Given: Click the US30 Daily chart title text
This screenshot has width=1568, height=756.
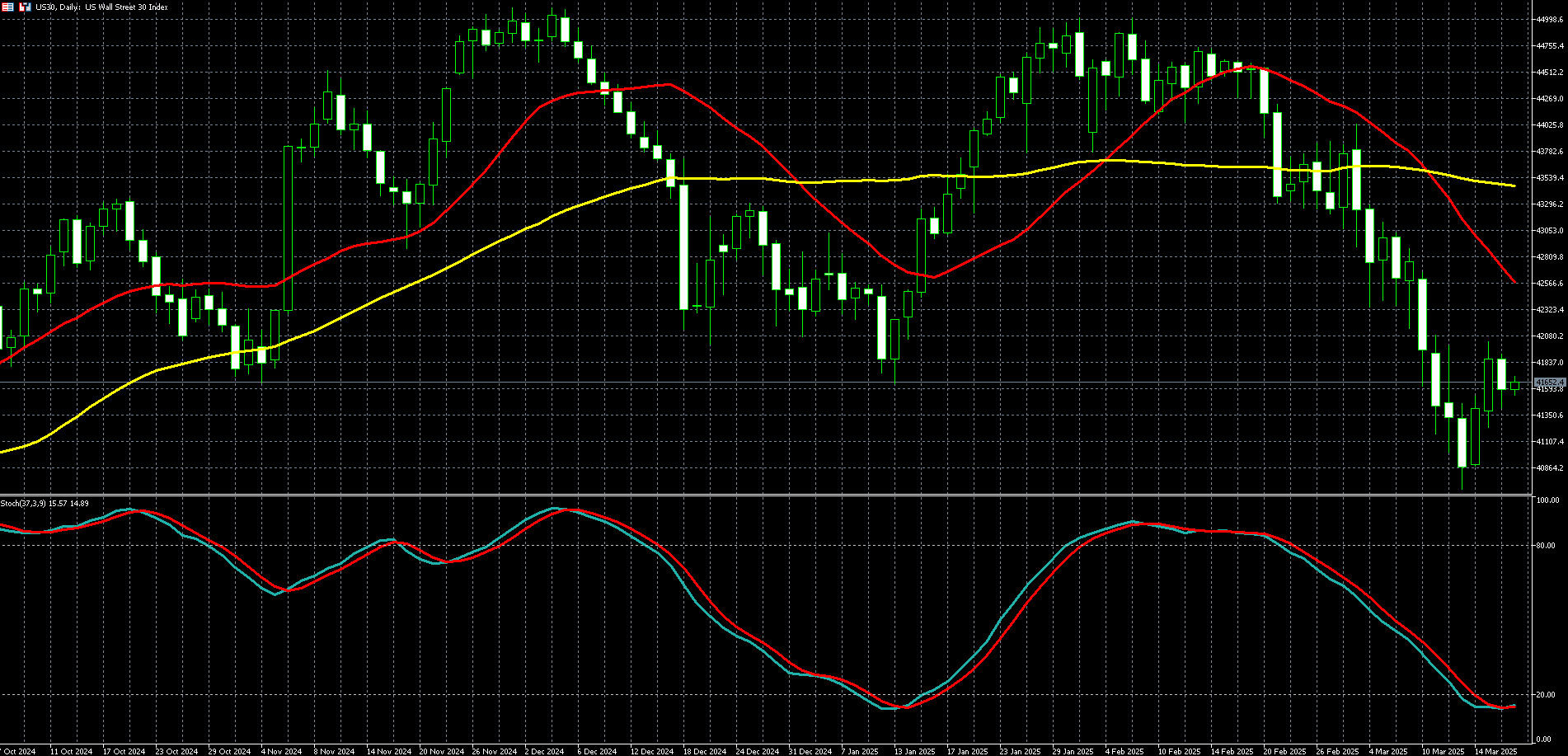Looking at the screenshot, I should (x=101, y=7).
